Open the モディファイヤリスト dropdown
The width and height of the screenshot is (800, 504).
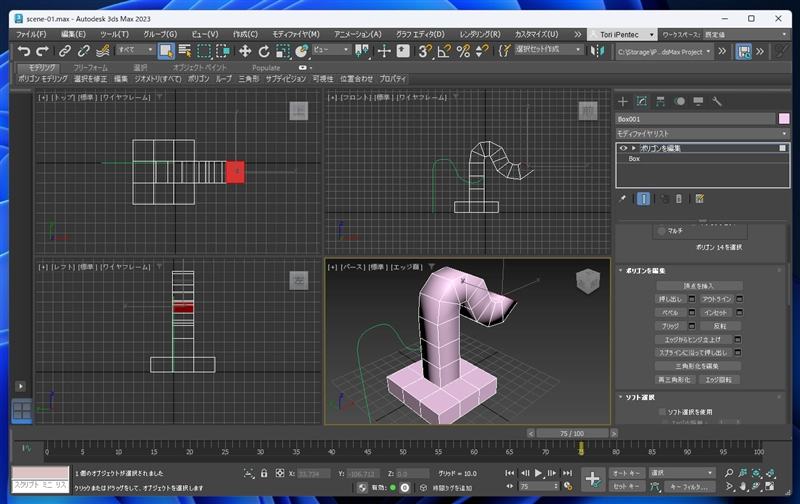702,134
